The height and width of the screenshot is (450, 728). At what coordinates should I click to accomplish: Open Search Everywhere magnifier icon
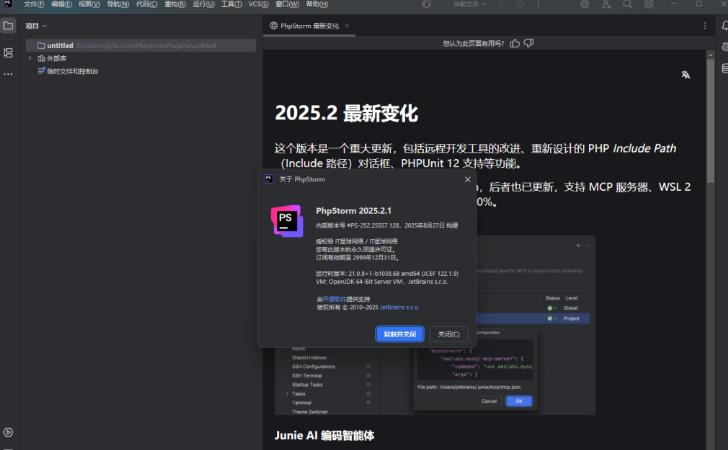coord(627,4)
